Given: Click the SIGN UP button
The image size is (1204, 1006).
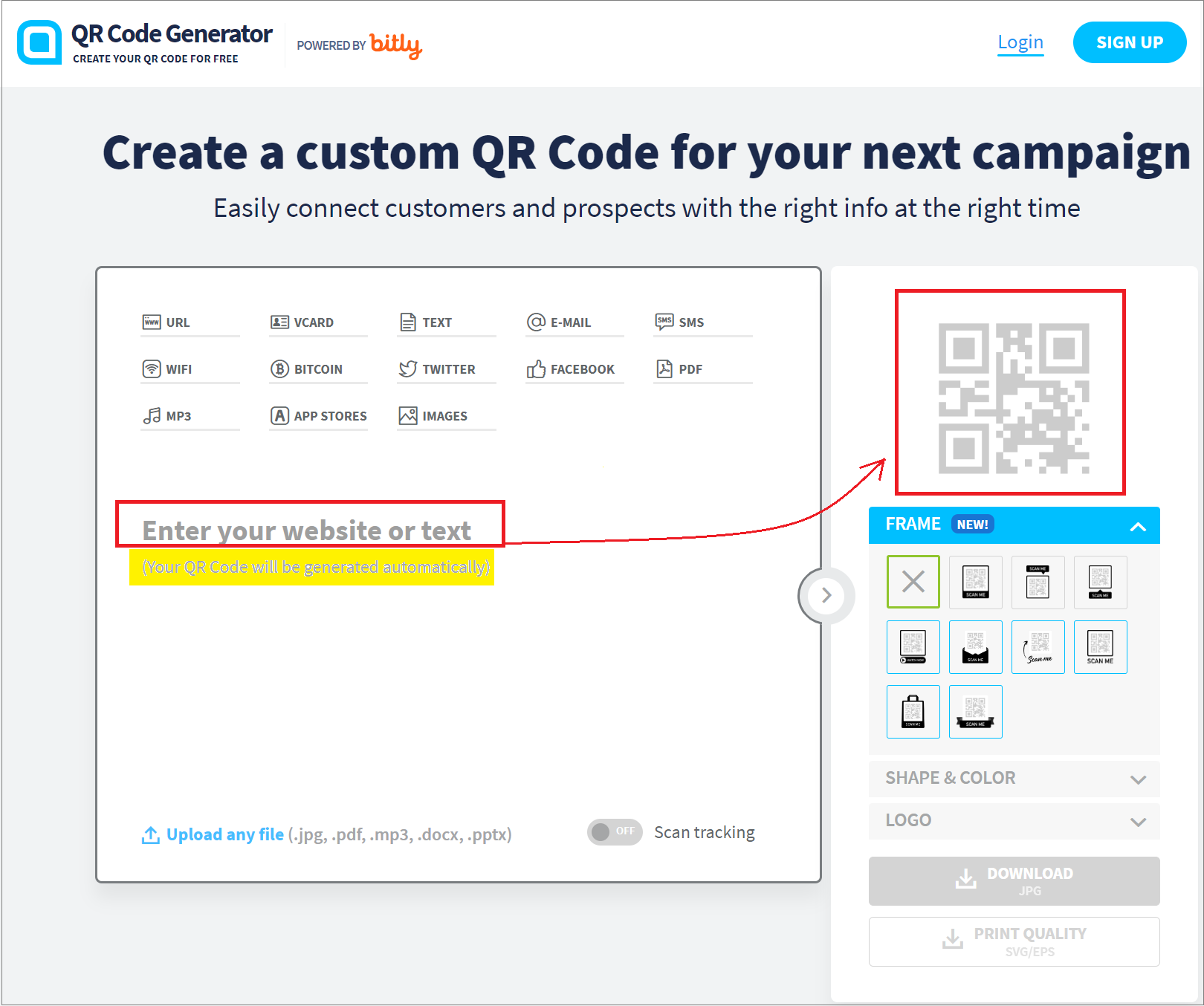Looking at the screenshot, I should pos(1129,43).
